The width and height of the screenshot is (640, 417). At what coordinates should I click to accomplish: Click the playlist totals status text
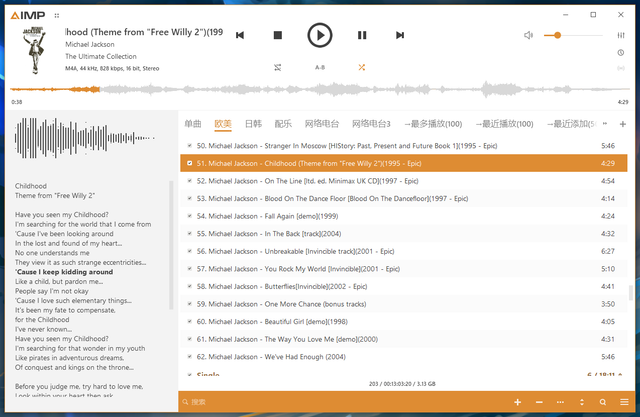point(402,384)
